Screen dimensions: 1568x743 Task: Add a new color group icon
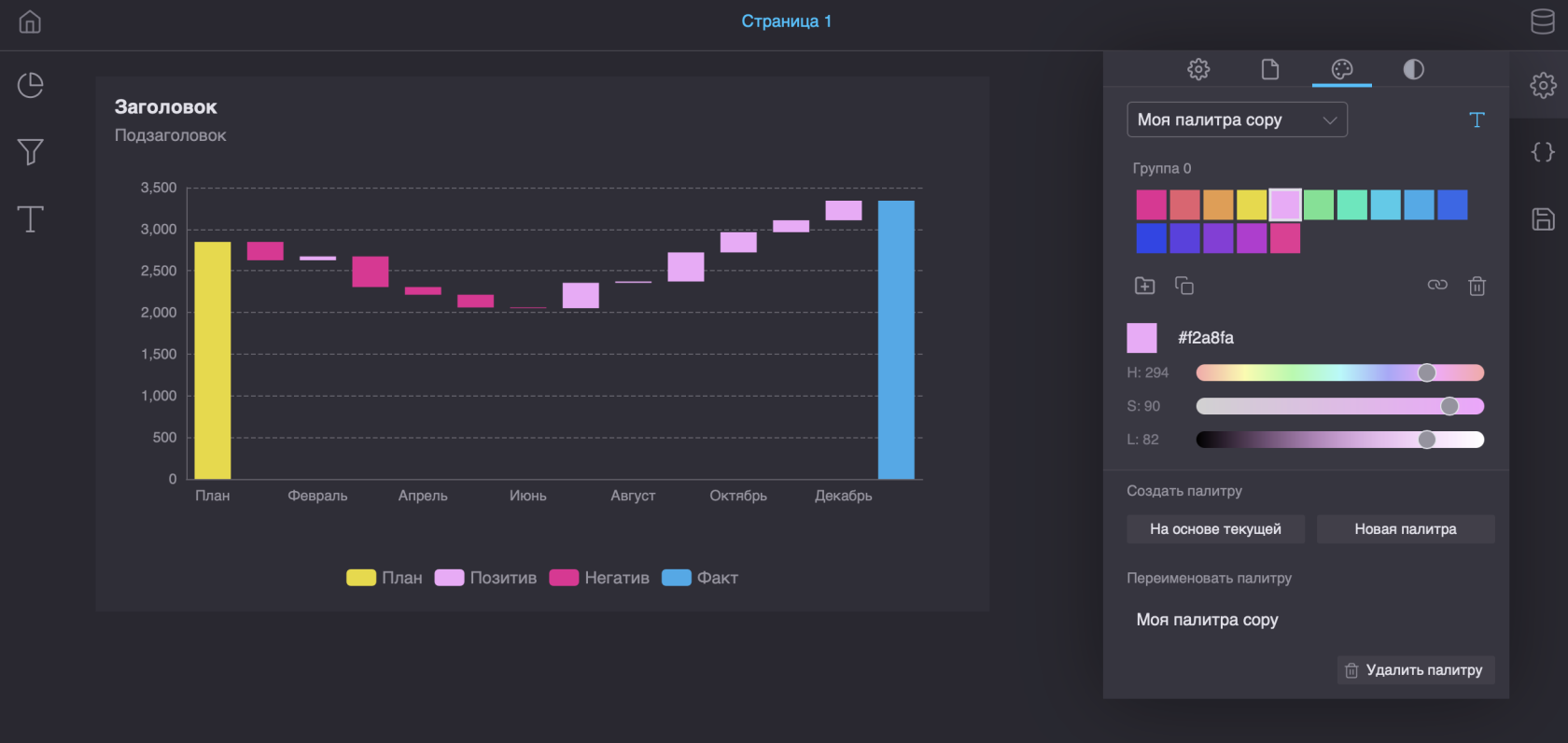1145,286
